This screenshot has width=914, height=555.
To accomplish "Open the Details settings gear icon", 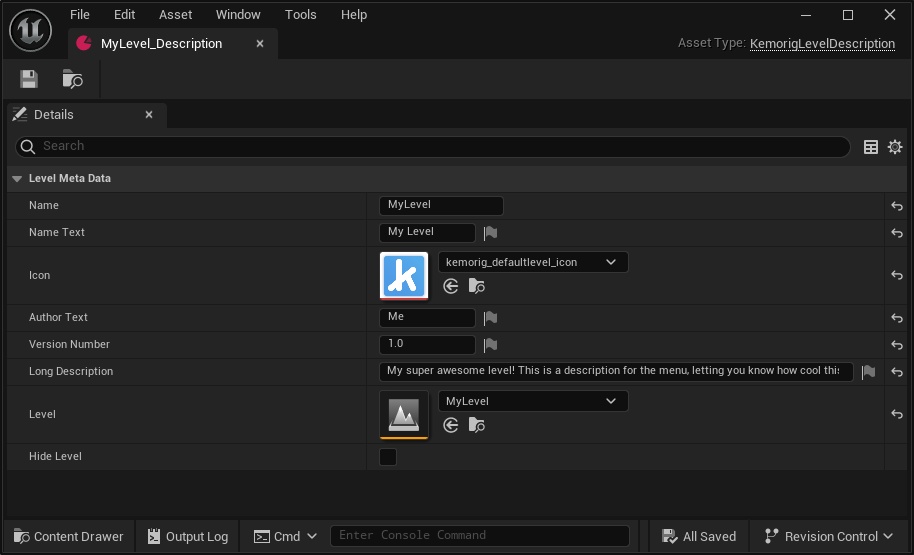I will pos(895,147).
